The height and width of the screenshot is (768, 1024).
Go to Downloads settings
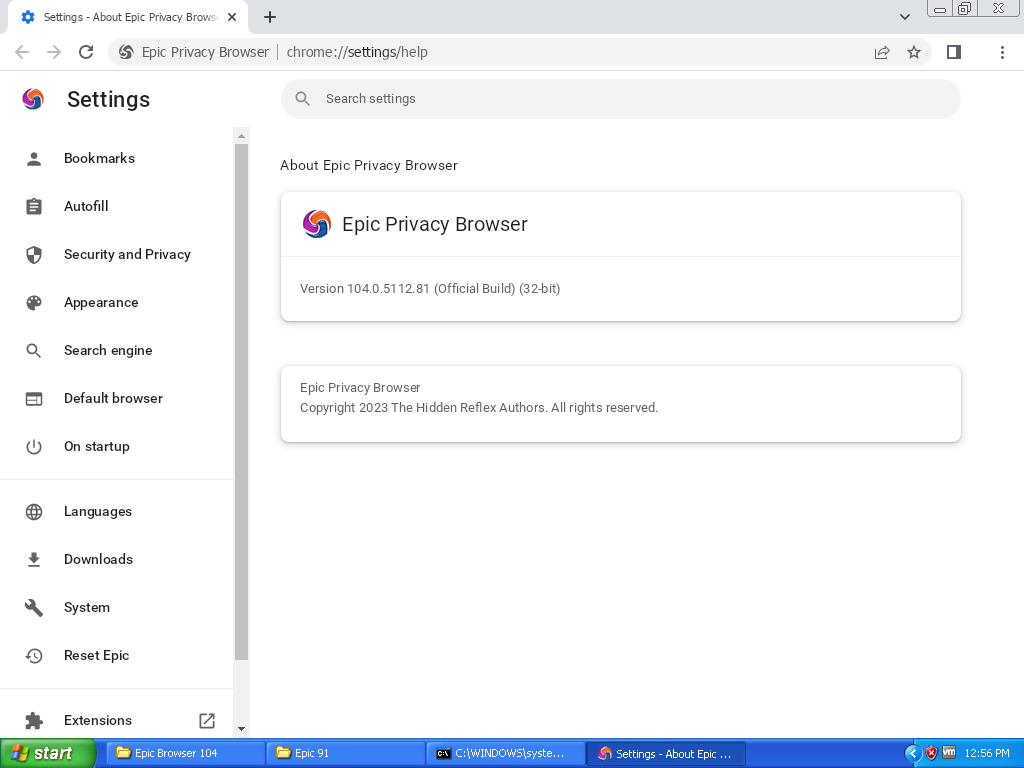[116, 560]
